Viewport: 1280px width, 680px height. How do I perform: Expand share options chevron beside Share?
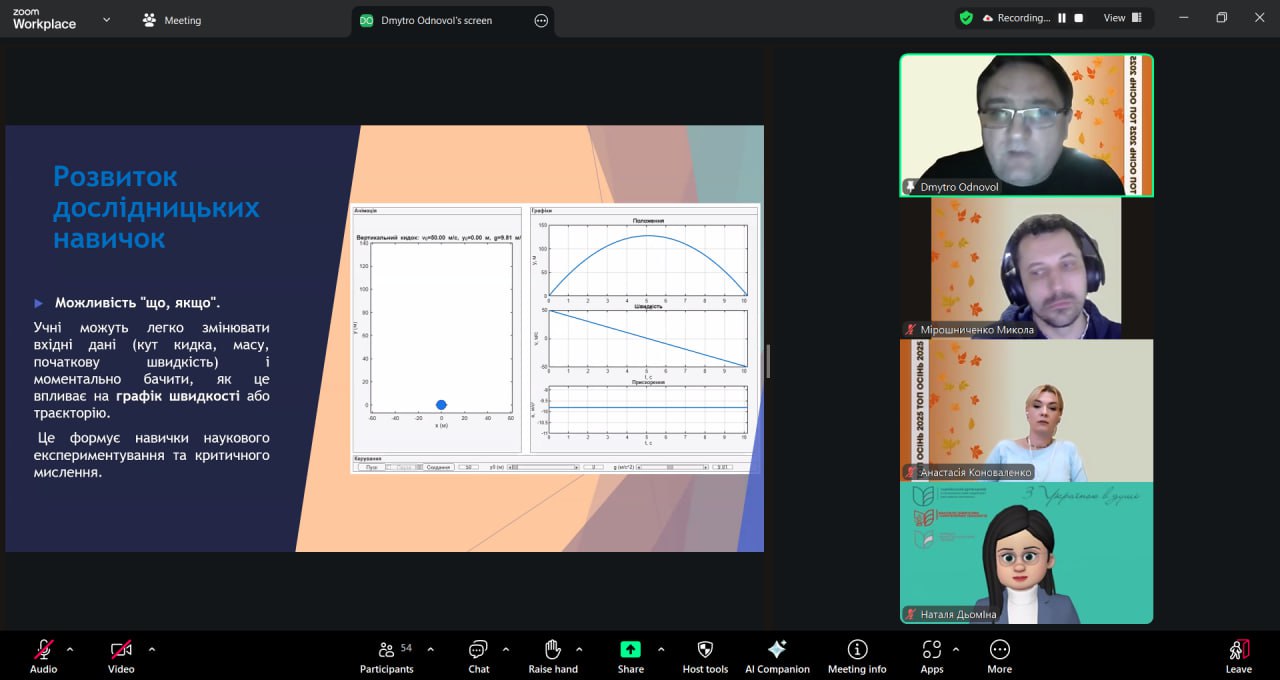tap(660, 649)
